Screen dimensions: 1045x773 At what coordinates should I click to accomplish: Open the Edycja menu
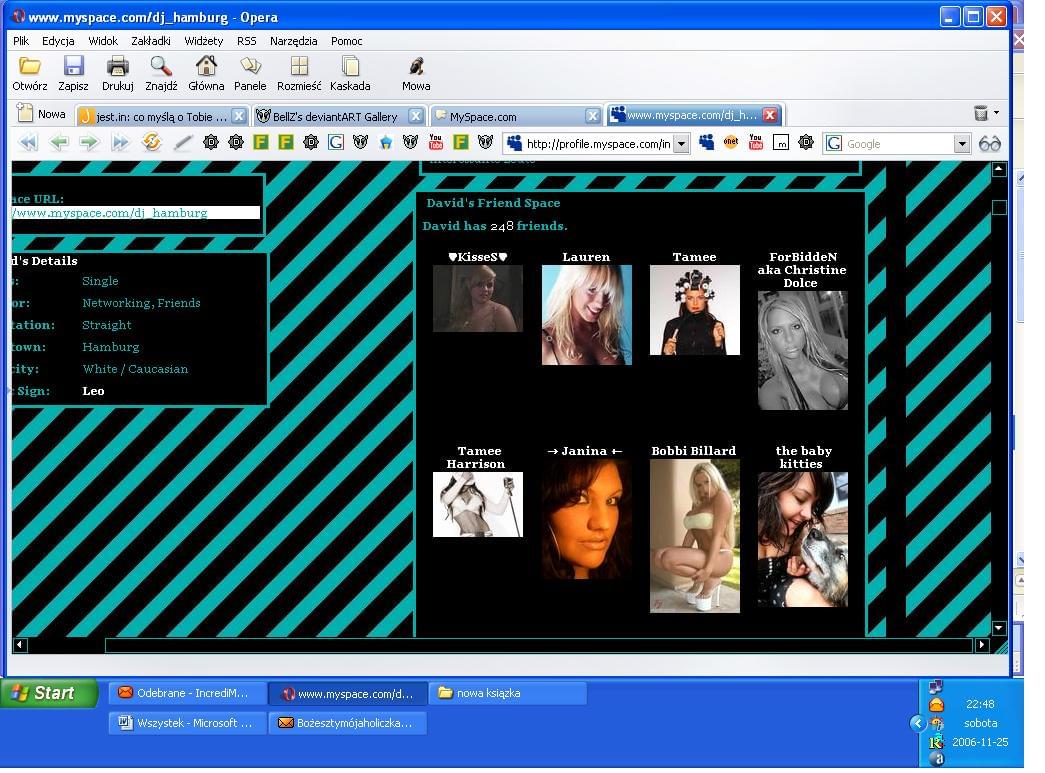pos(58,41)
